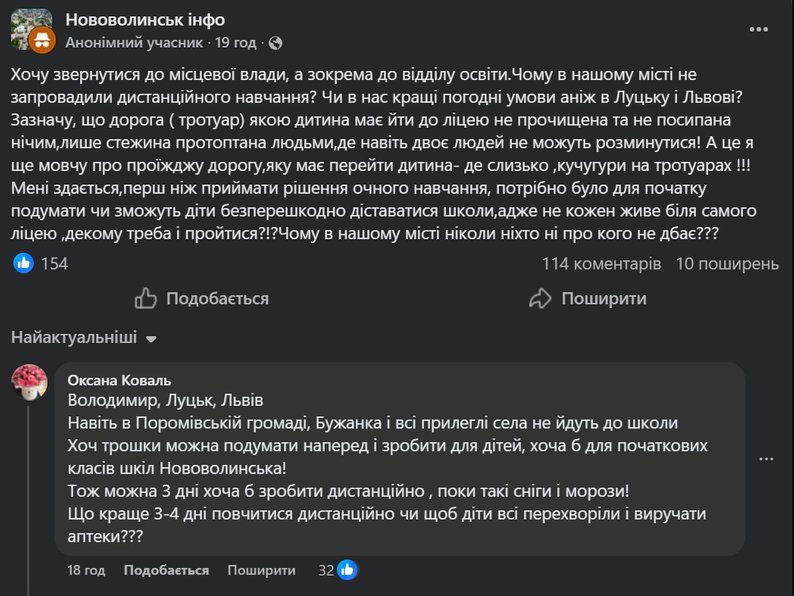Click the share arrow icon
This screenshot has height=596, width=794.
coord(540,298)
